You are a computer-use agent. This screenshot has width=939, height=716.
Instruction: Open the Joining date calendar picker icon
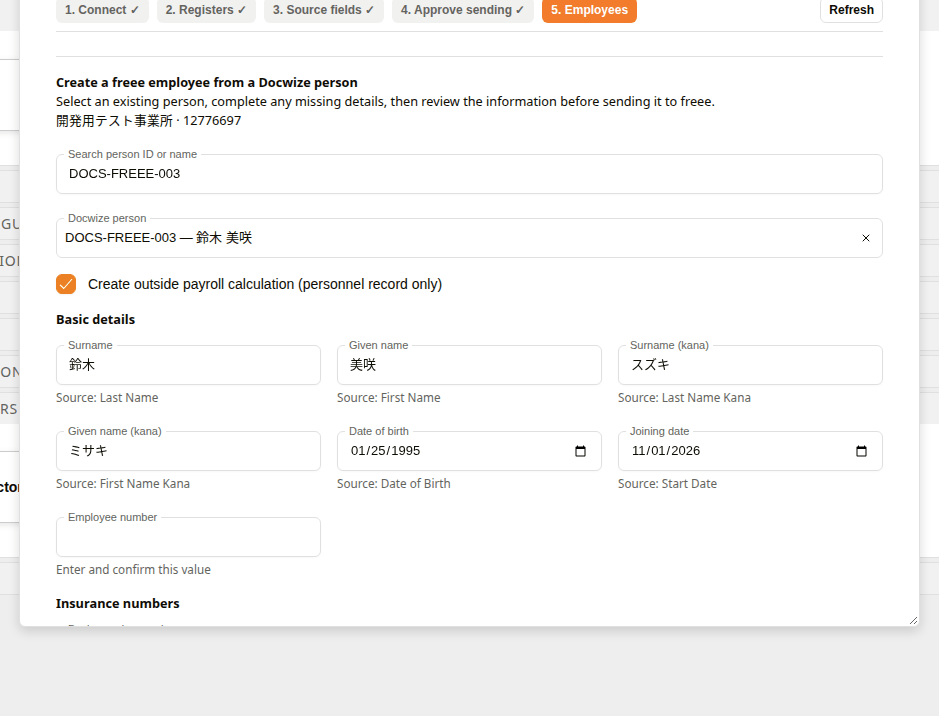[861, 451]
